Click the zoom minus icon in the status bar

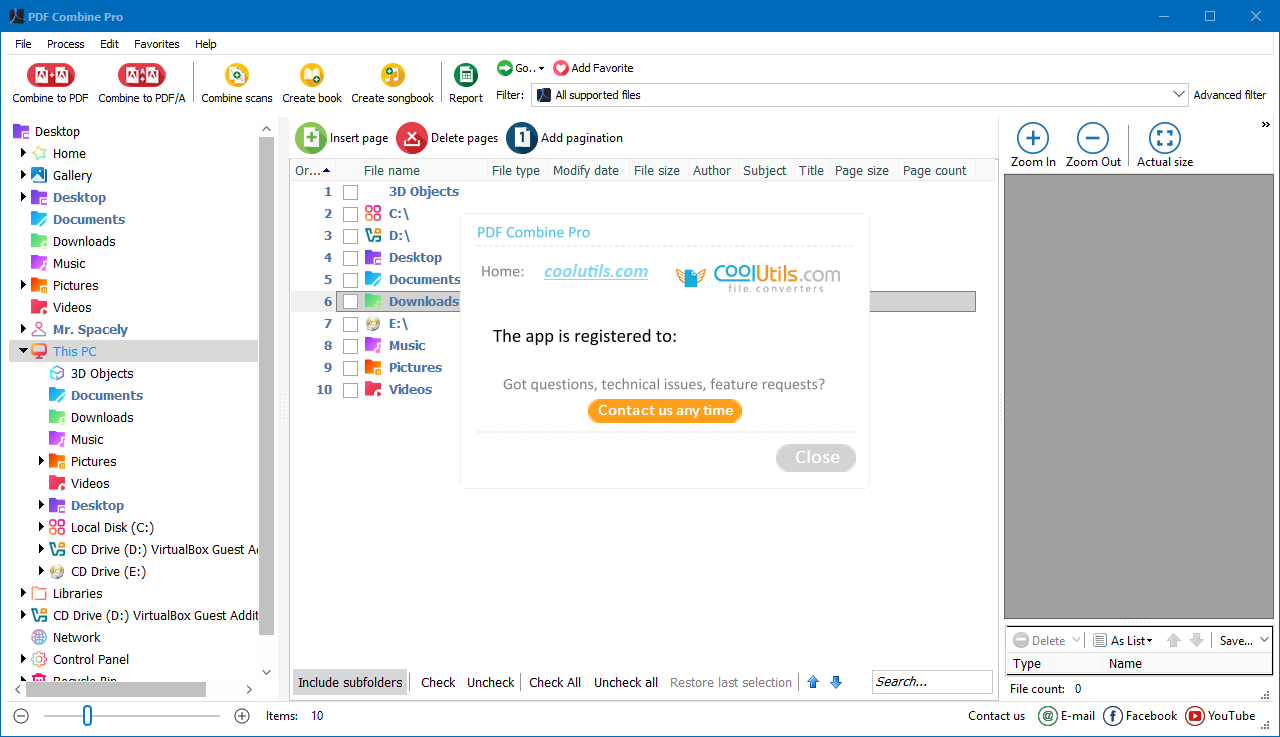pyautogui.click(x=21, y=716)
